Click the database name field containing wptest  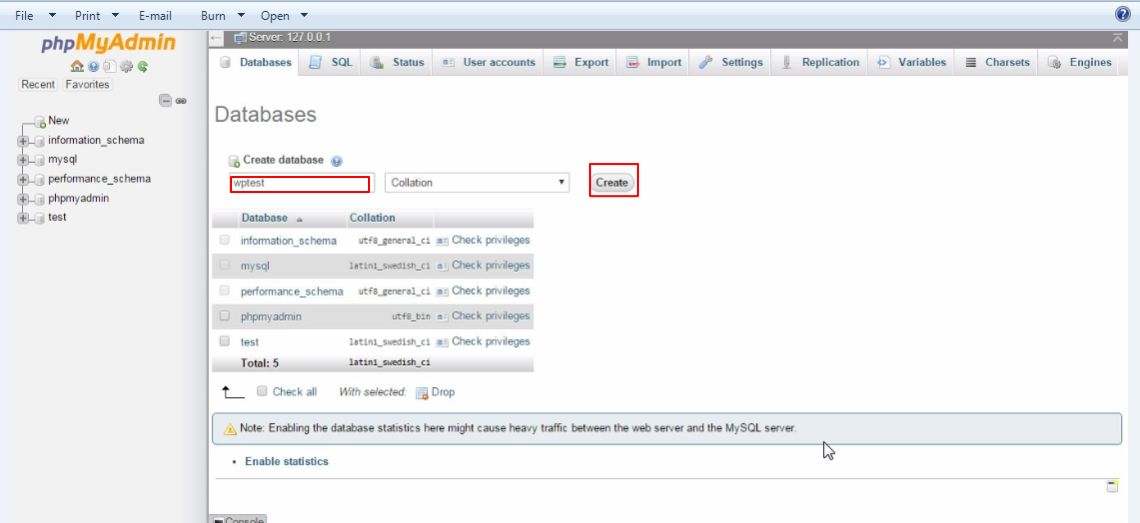point(299,184)
